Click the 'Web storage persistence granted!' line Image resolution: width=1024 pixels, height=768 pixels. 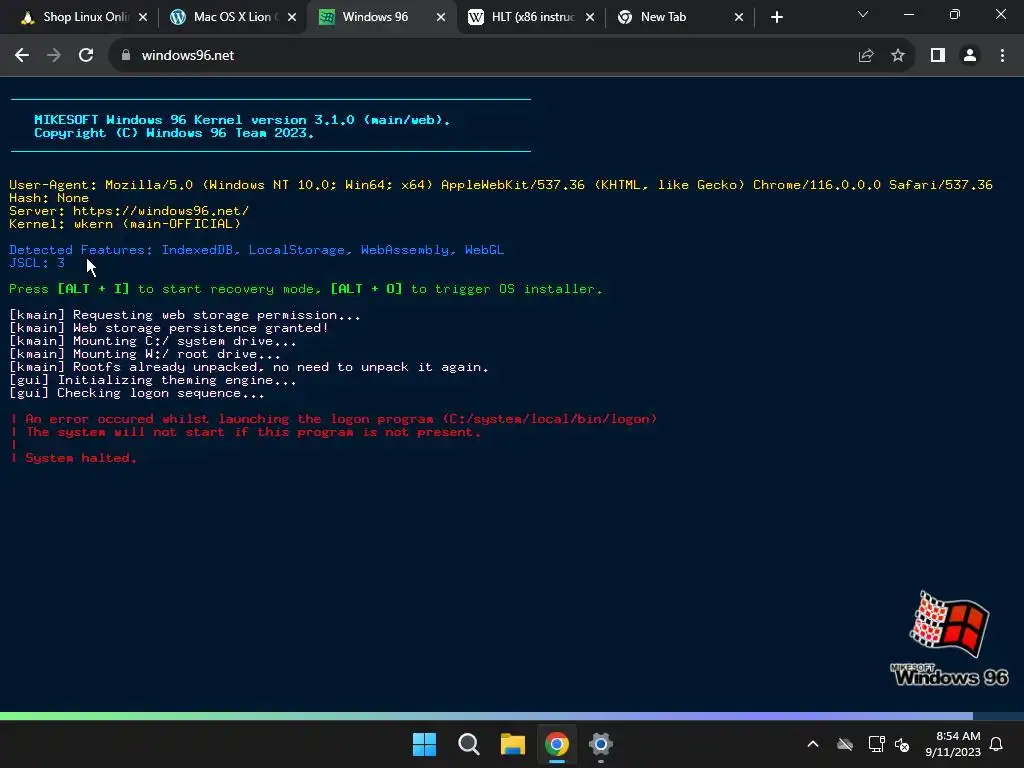pyautogui.click(x=168, y=328)
